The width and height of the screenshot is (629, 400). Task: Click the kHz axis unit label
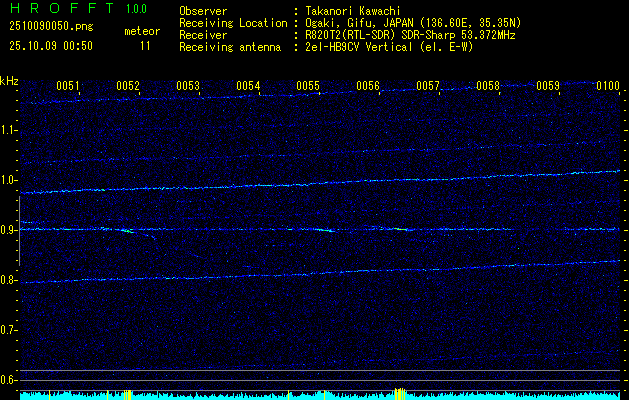point(9,81)
